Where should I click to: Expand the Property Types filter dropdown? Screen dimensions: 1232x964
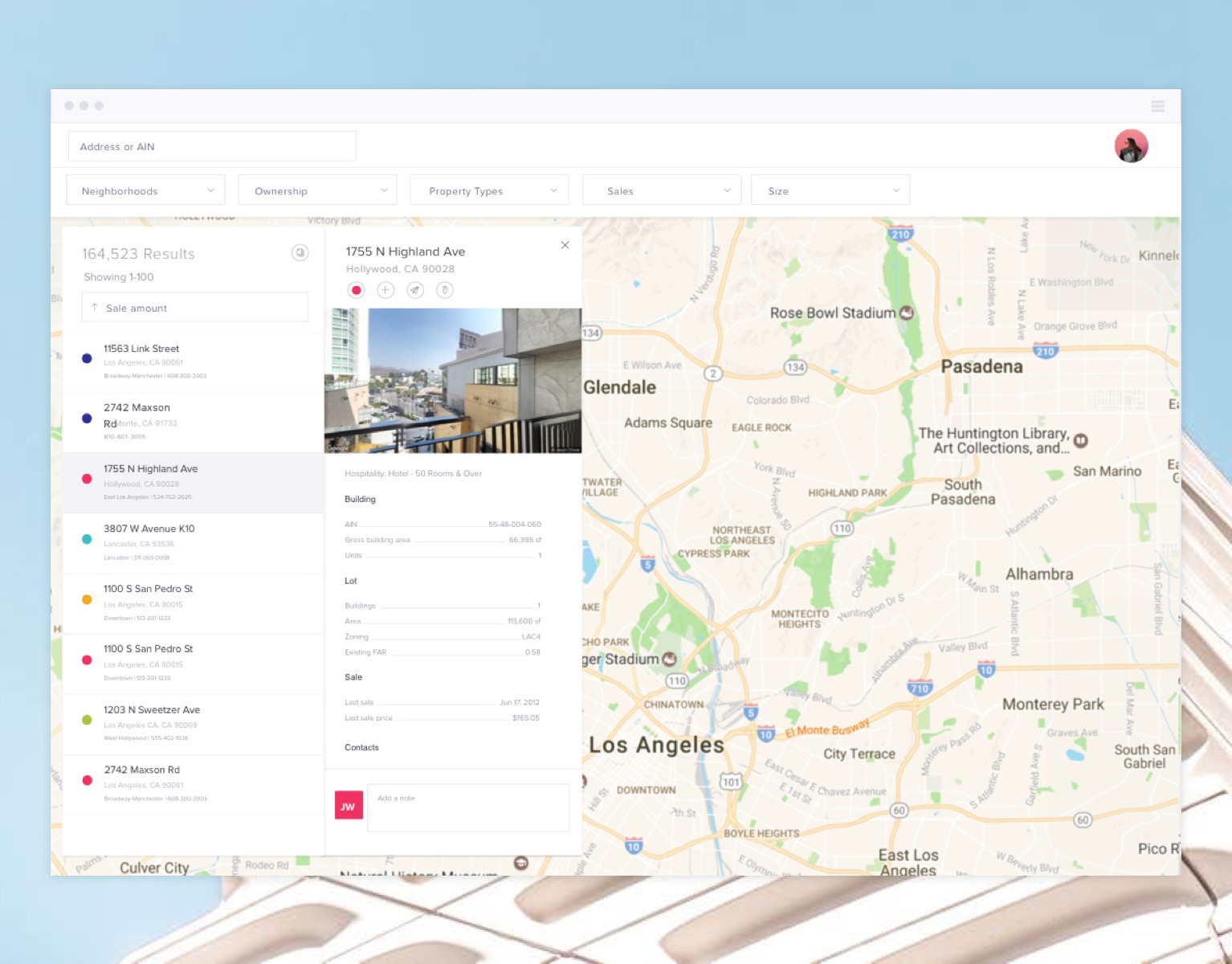pyautogui.click(x=489, y=190)
